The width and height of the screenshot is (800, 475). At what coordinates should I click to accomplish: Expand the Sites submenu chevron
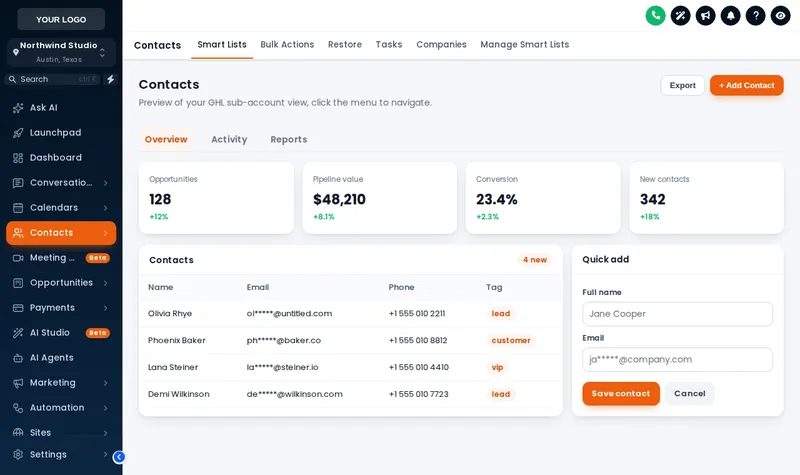pos(106,433)
